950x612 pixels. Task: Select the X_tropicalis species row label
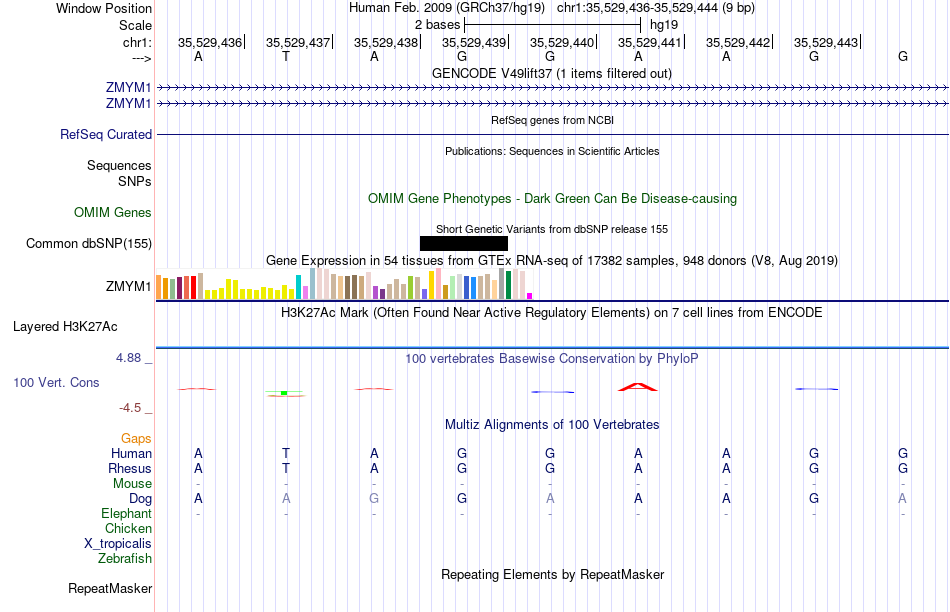(118, 544)
